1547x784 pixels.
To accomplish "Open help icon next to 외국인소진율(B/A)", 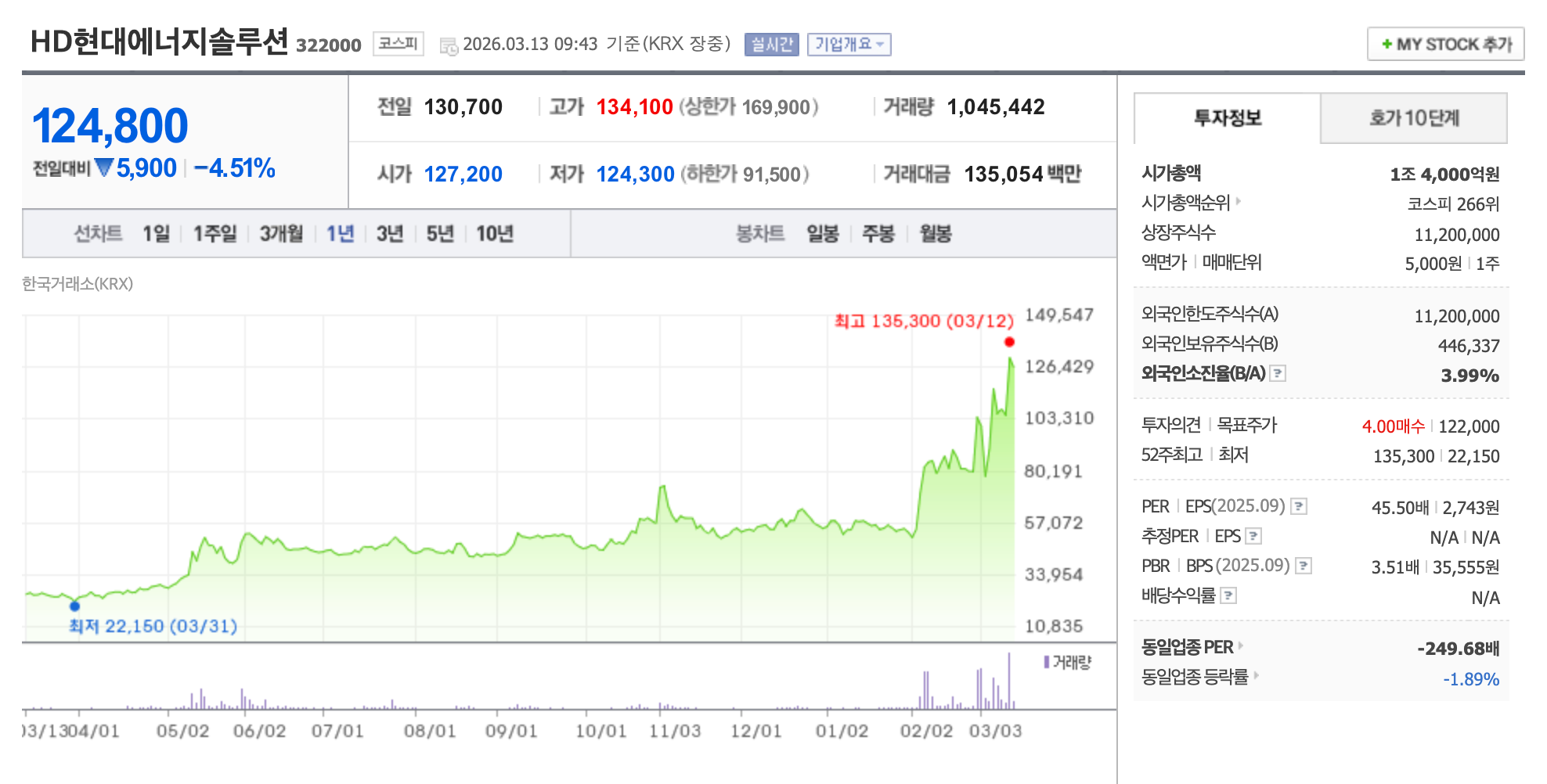I will [x=1278, y=373].
